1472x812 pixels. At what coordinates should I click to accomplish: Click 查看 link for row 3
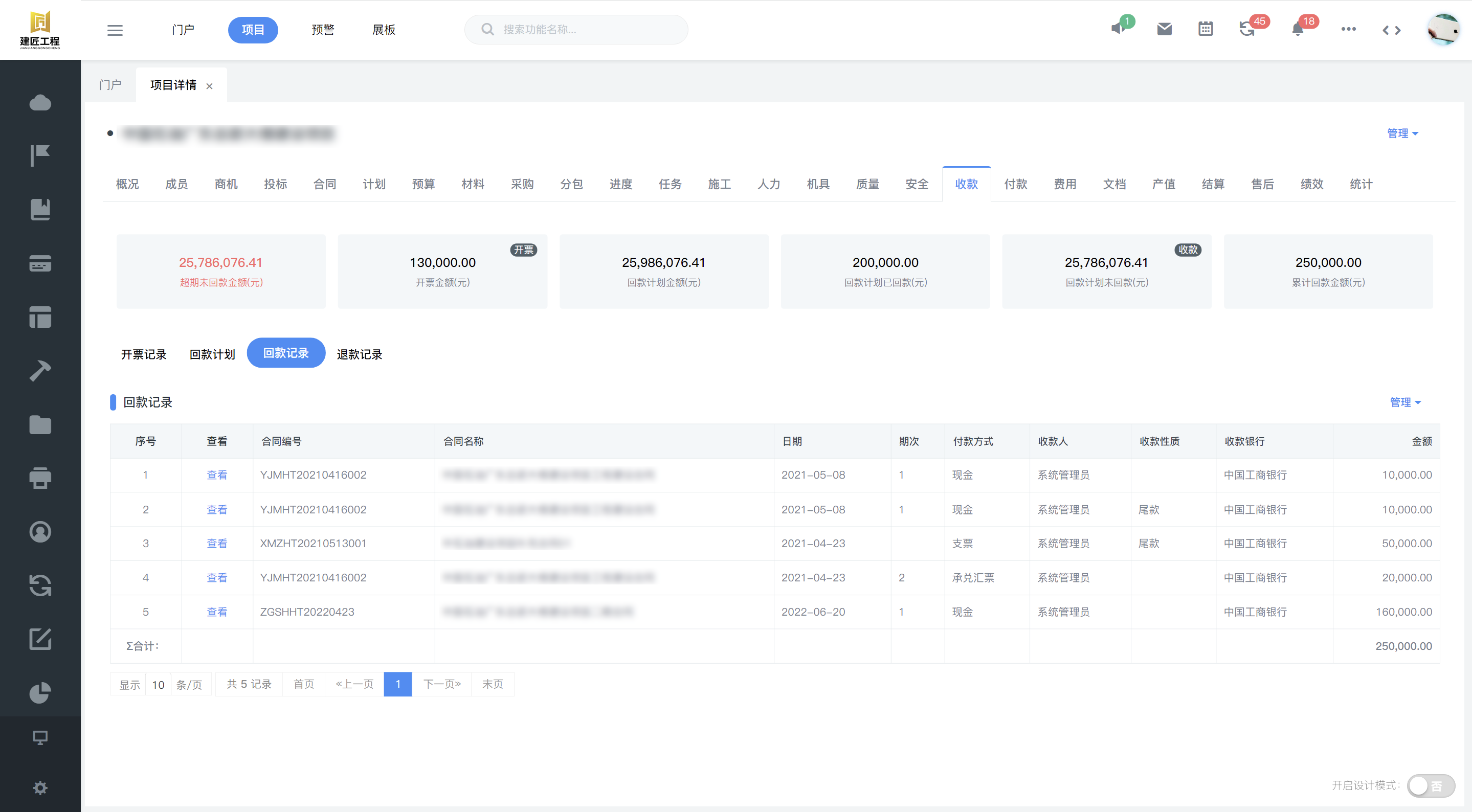[x=216, y=544]
